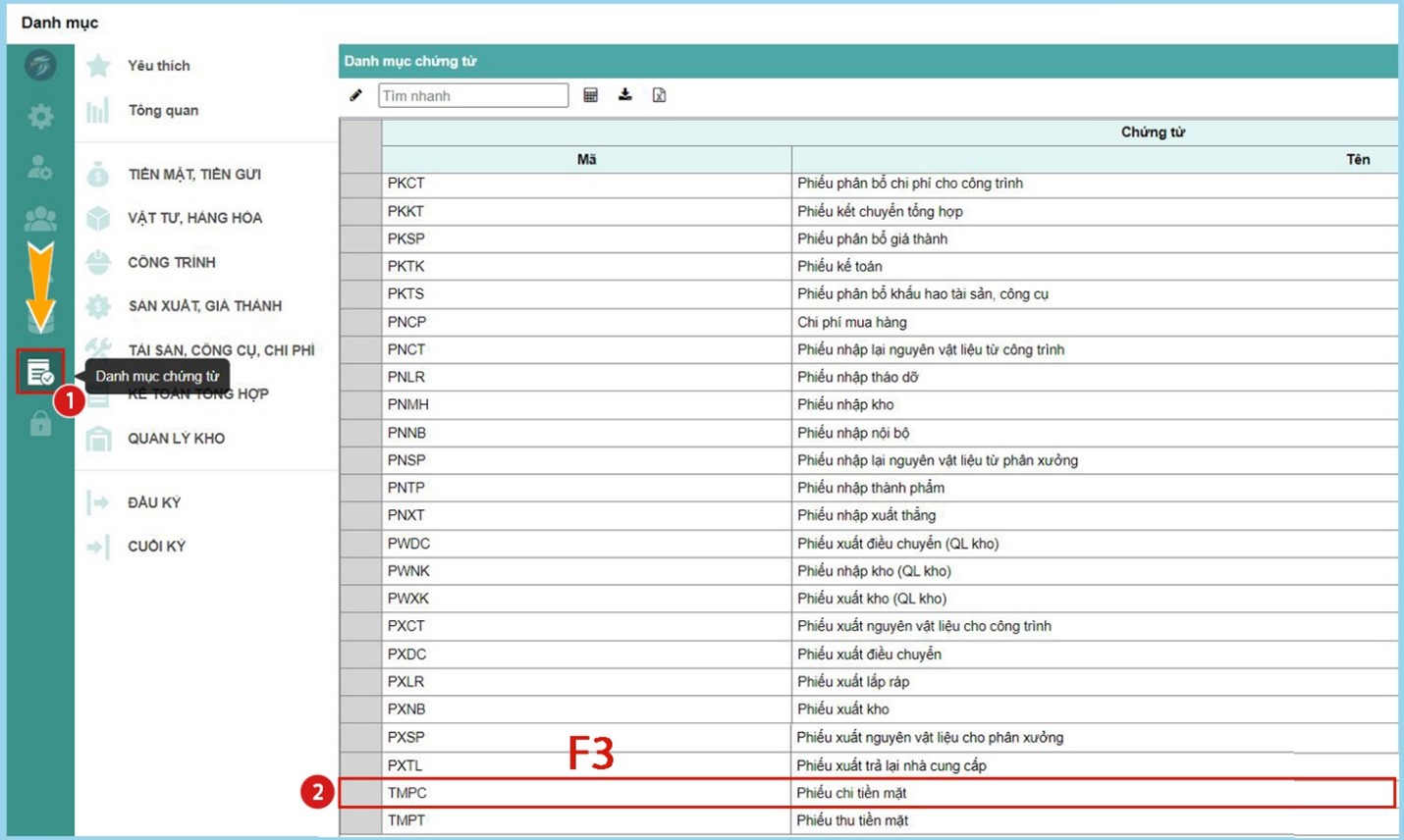The width and height of the screenshot is (1404, 840).
Task: Select the TMPC Phiếu chi tiền mặt row
Action: pos(852,793)
